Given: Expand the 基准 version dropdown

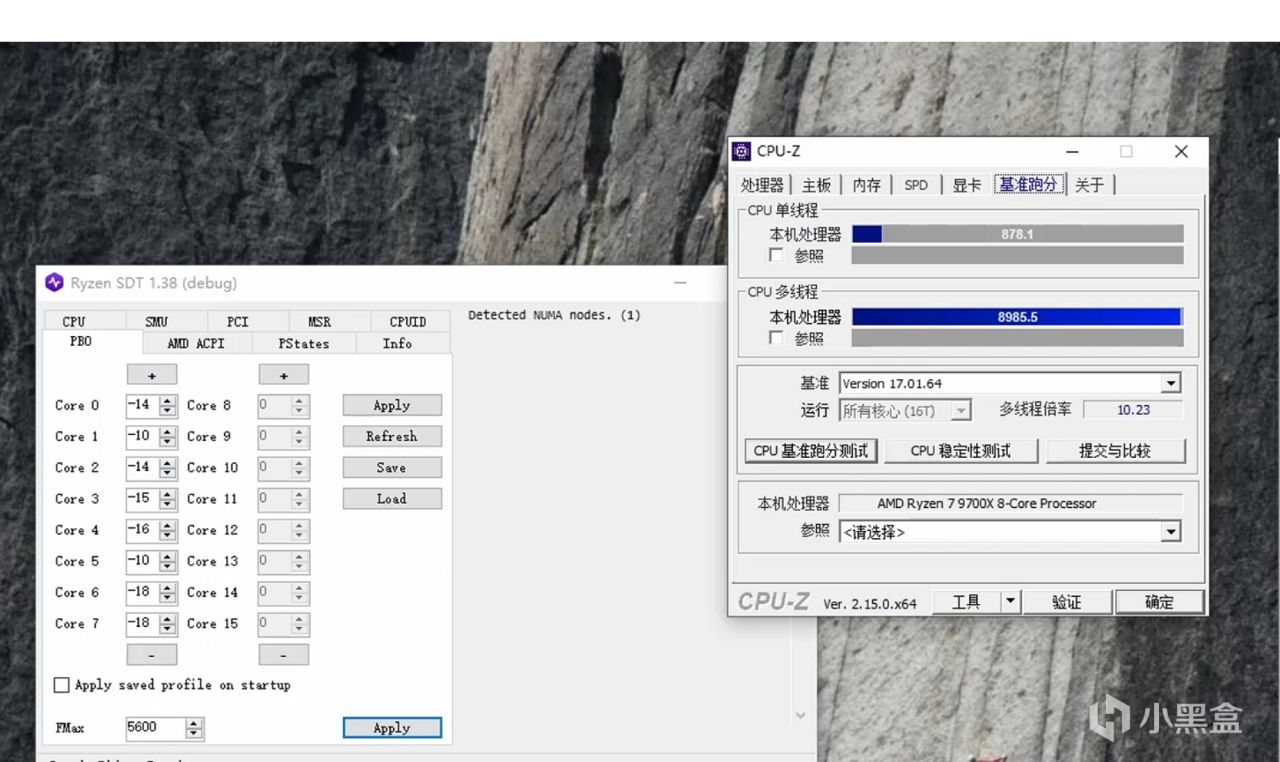Looking at the screenshot, I should point(1170,383).
